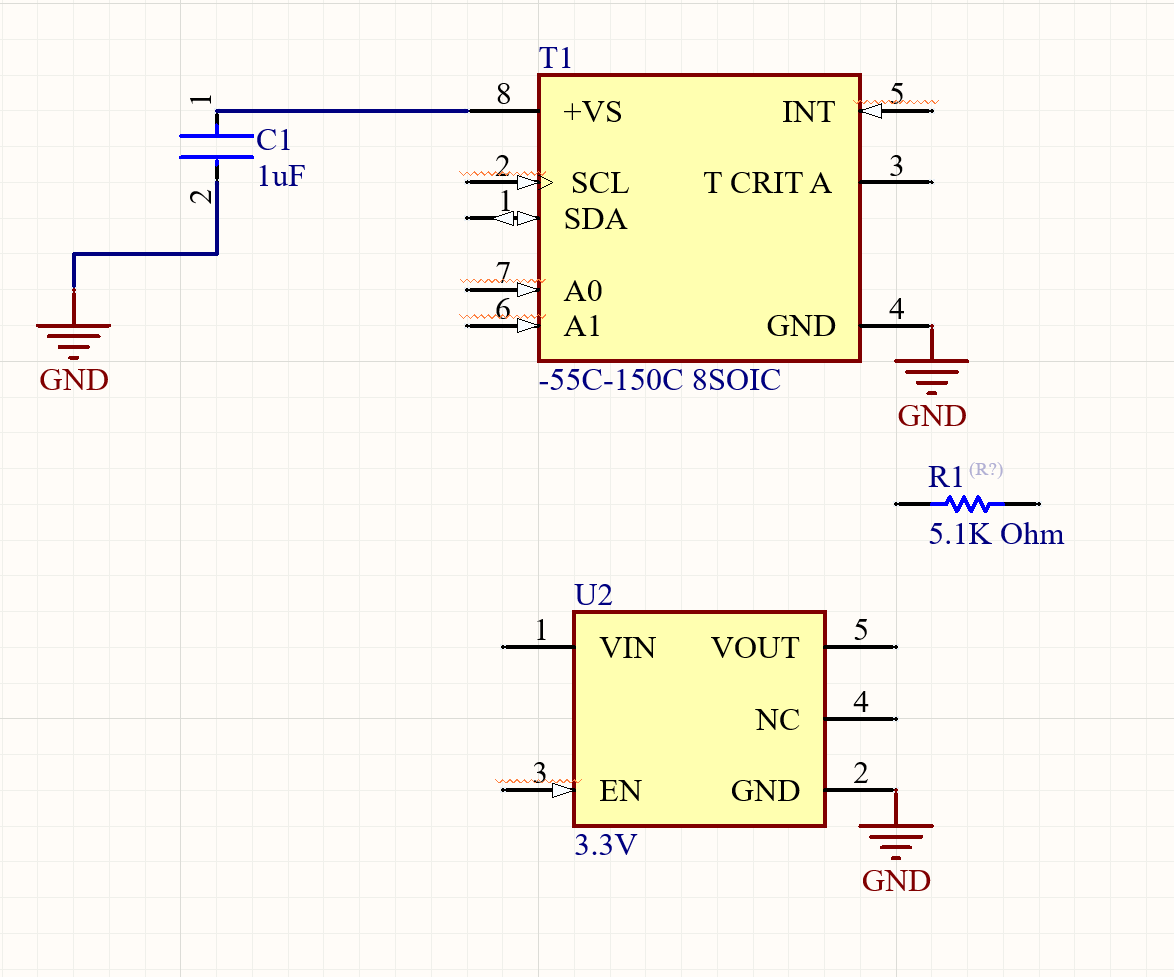Select the VOUT pin 5 of U2
The height and width of the screenshot is (977, 1174).
pos(862,647)
